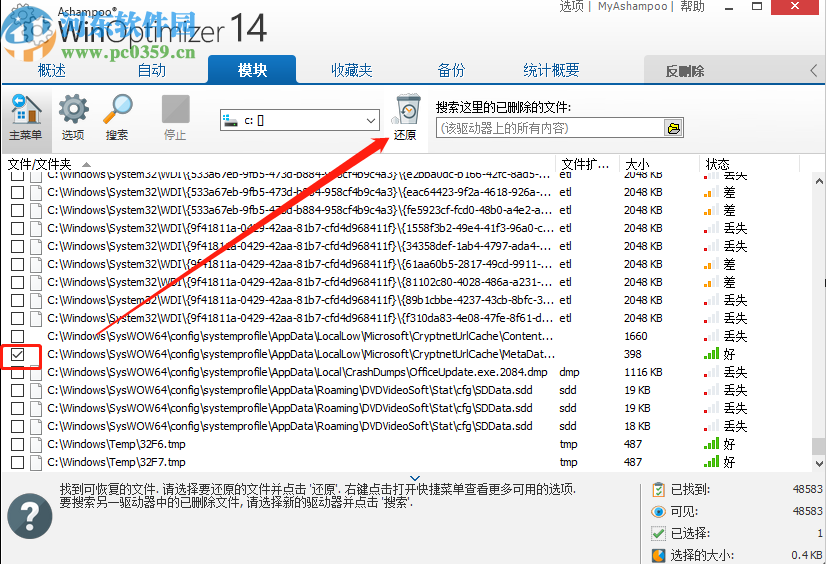
Task: Uncheck the CryptnetUrlCache MetaData file checkbox
Action: point(17,354)
